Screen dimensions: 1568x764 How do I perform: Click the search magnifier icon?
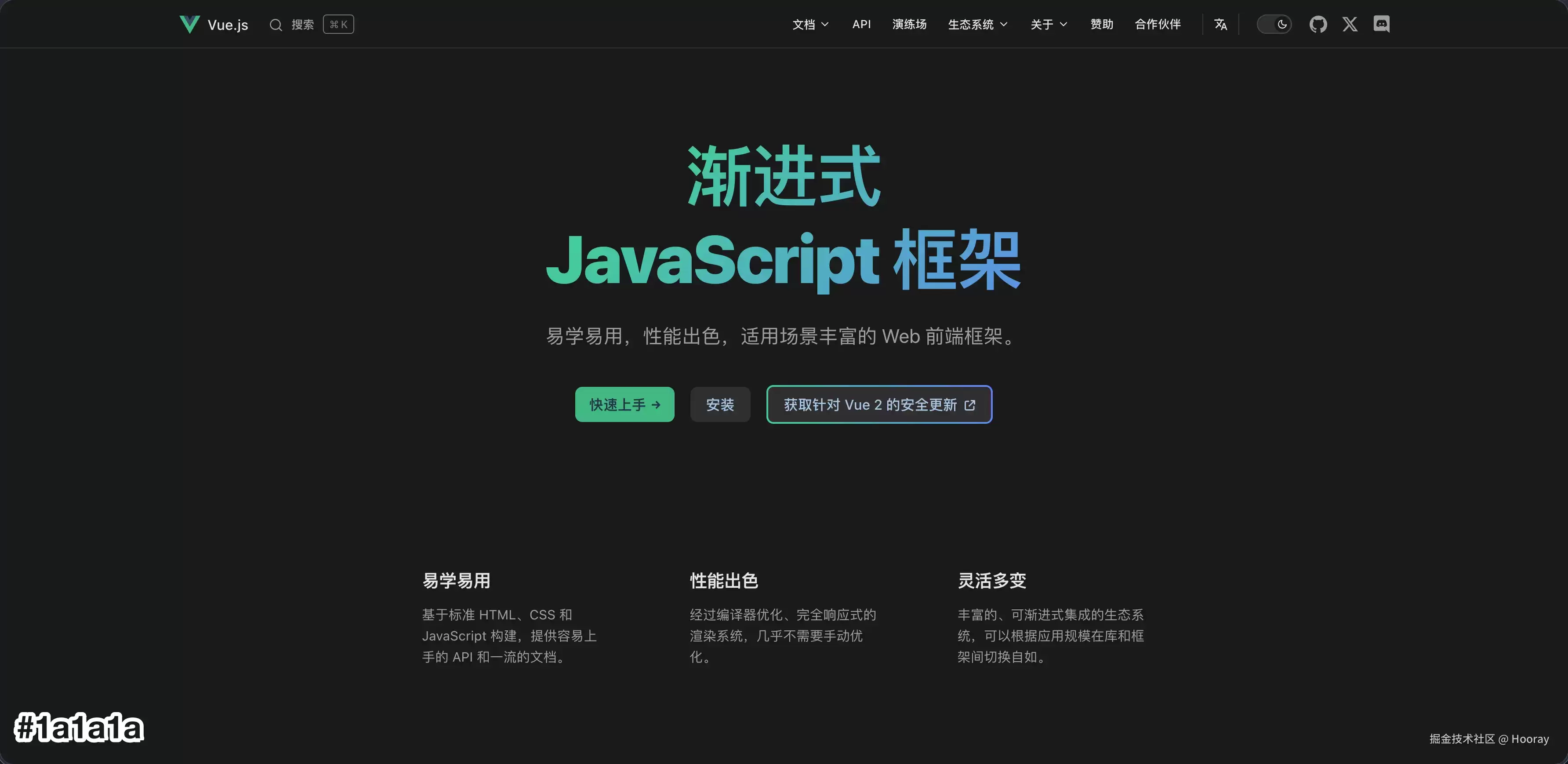(x=276, y=25)
